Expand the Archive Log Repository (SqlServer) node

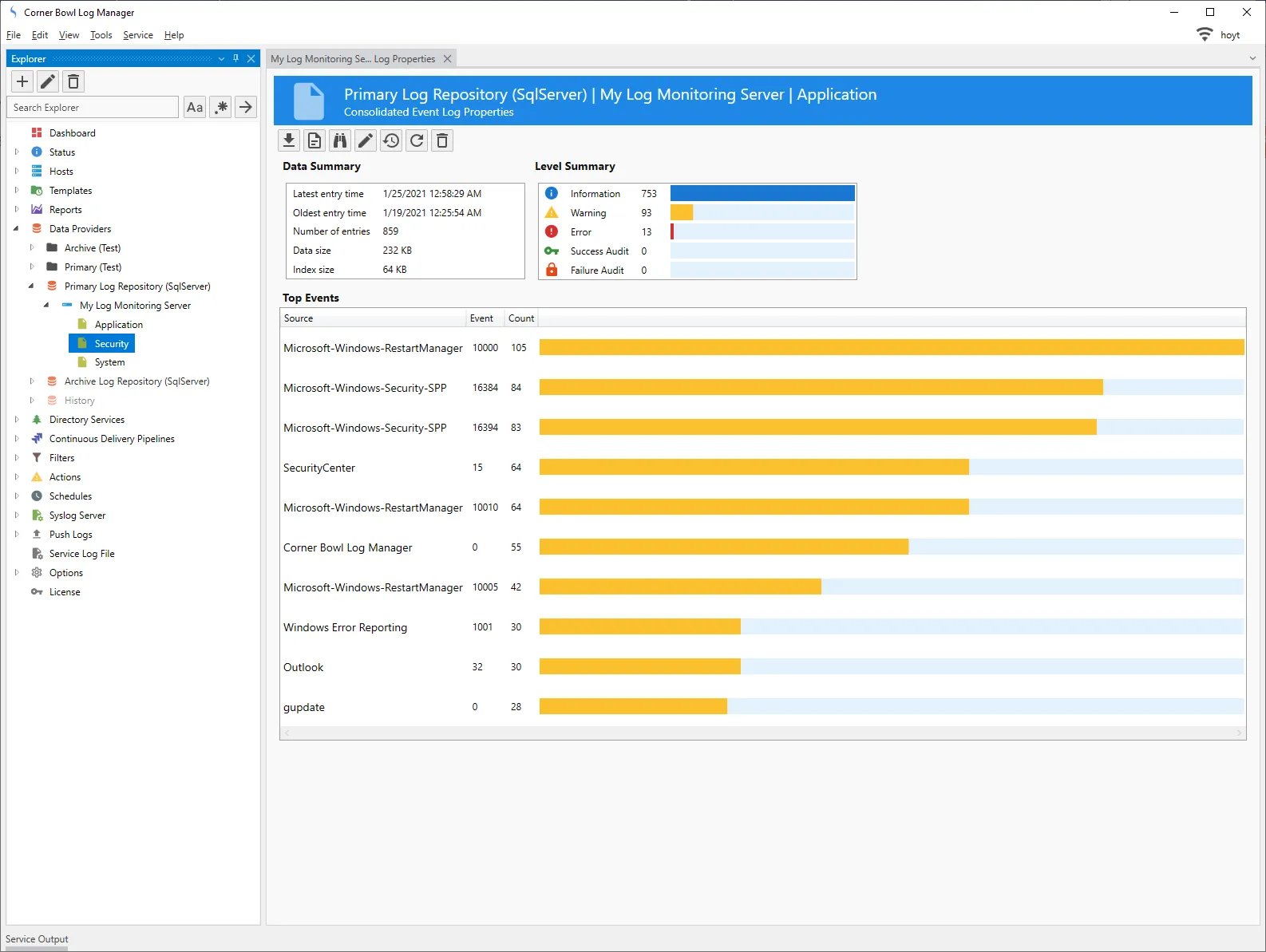(x=32, y=381)
